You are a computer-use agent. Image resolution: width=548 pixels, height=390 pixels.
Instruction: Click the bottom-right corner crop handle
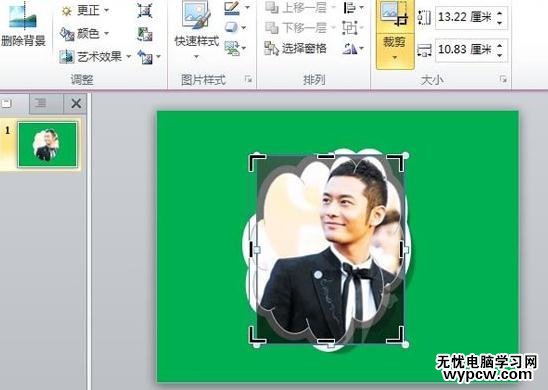pos(396,335)
